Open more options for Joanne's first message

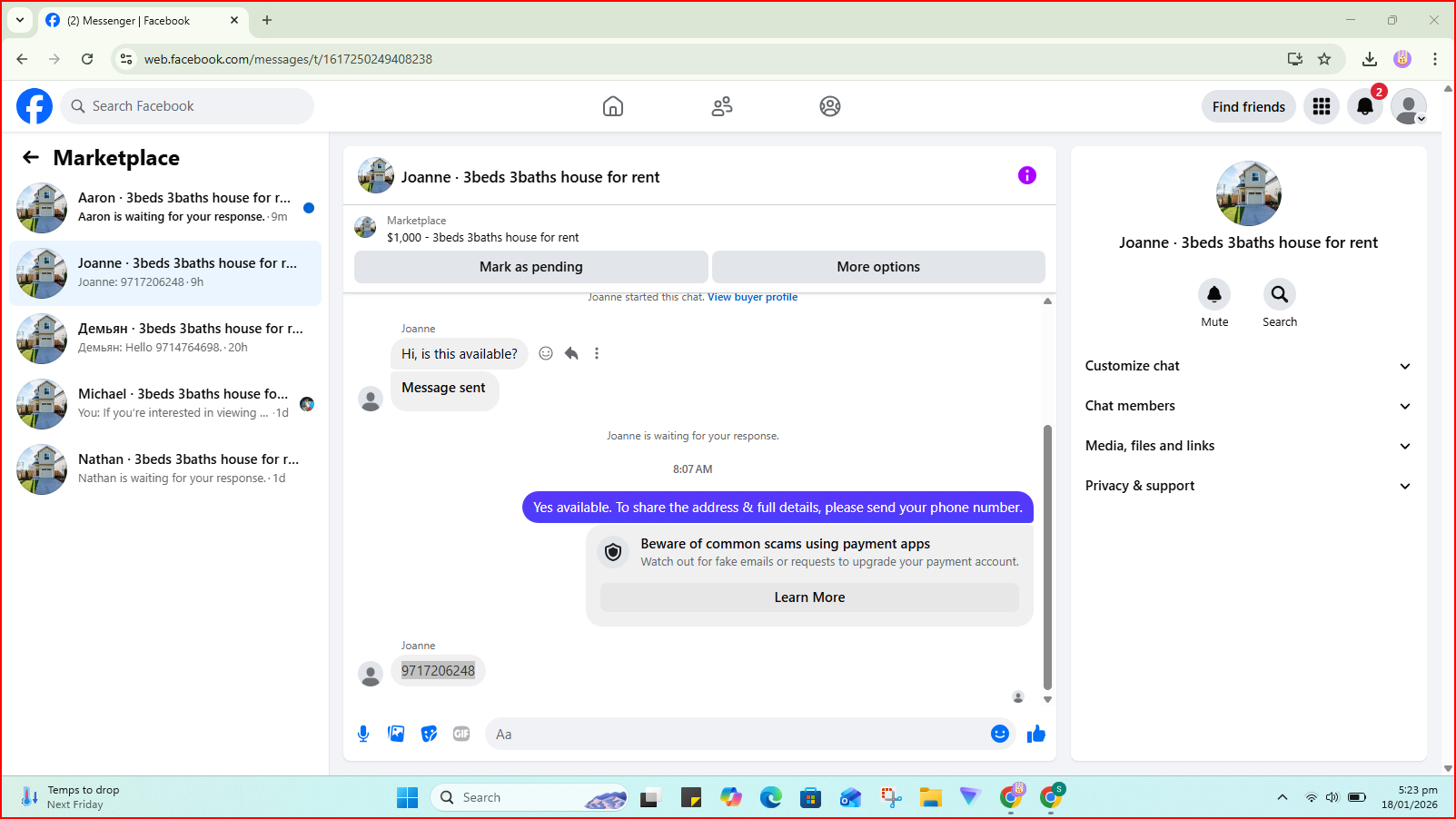click(x=597, y=353)
